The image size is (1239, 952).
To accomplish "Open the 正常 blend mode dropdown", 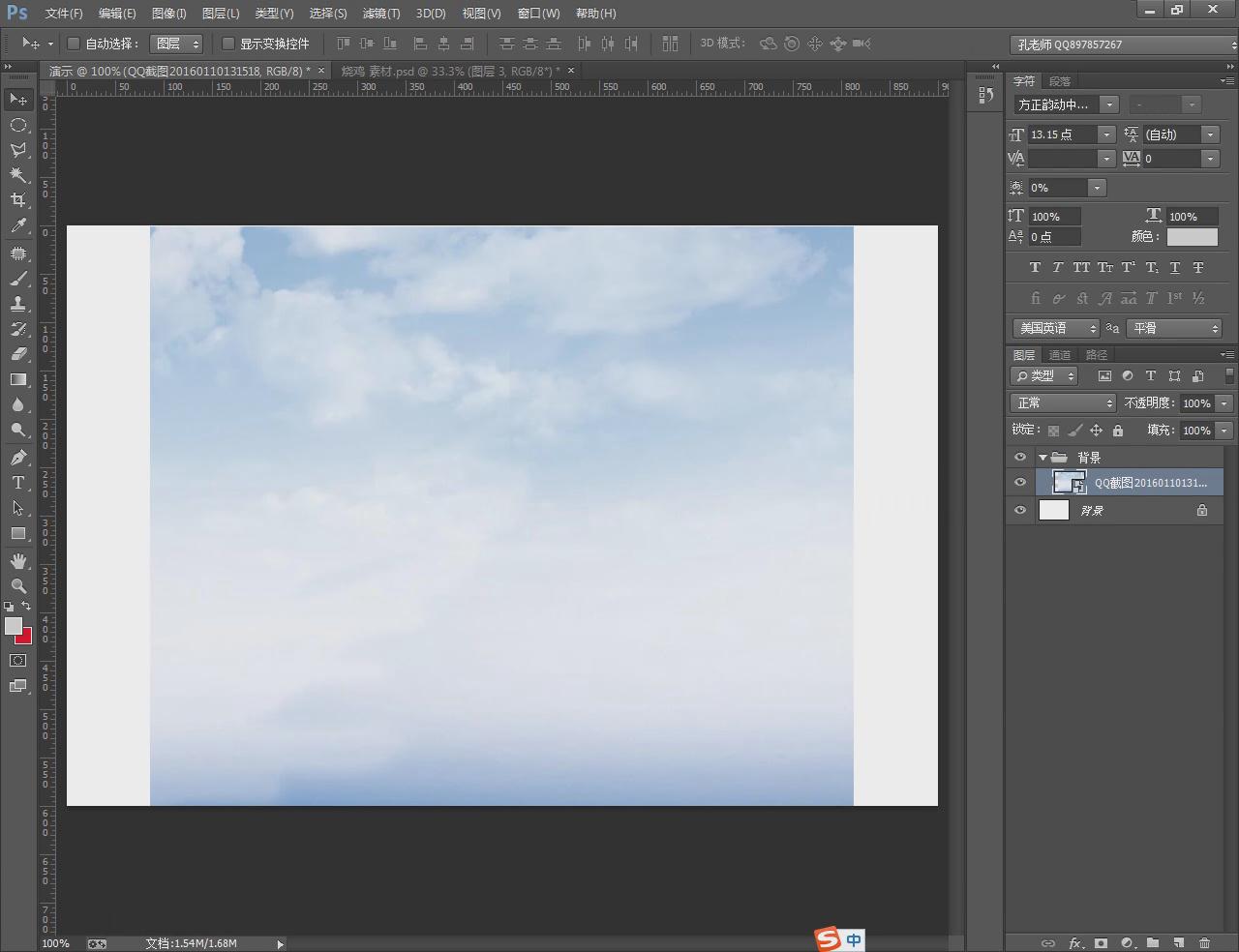I will [x=1063, y=402].
